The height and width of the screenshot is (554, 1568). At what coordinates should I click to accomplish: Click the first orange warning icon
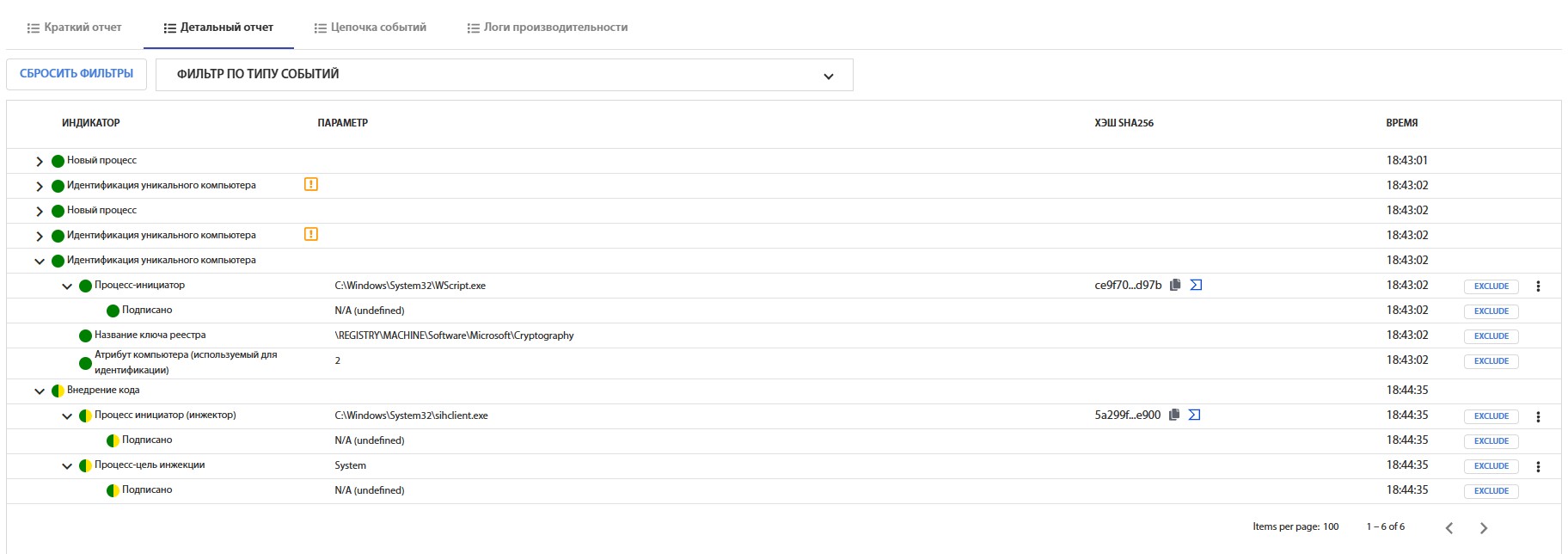(311, 184)
